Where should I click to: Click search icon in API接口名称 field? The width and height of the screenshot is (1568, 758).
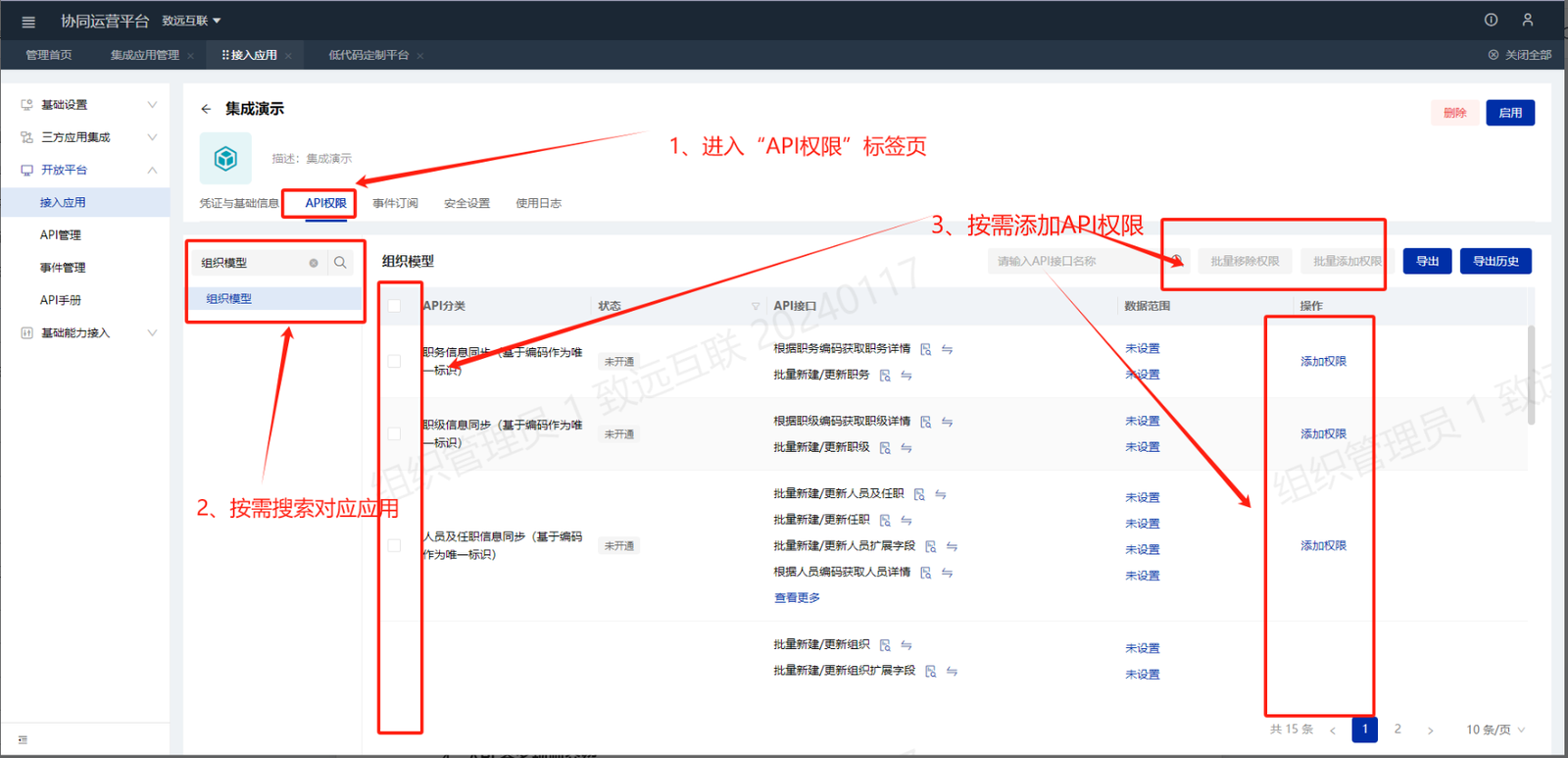pyautogui.click(x=1177, y=260)
